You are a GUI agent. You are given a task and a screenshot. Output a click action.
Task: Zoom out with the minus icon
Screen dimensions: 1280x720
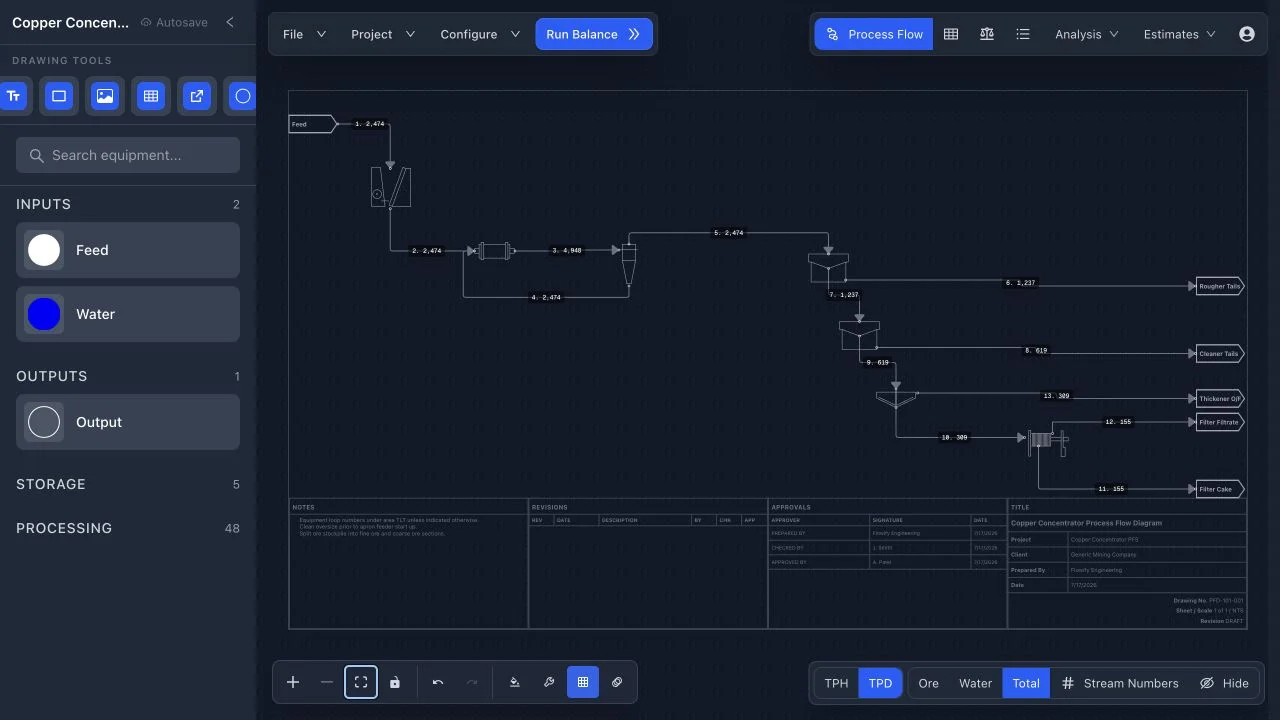coord(327,683)
